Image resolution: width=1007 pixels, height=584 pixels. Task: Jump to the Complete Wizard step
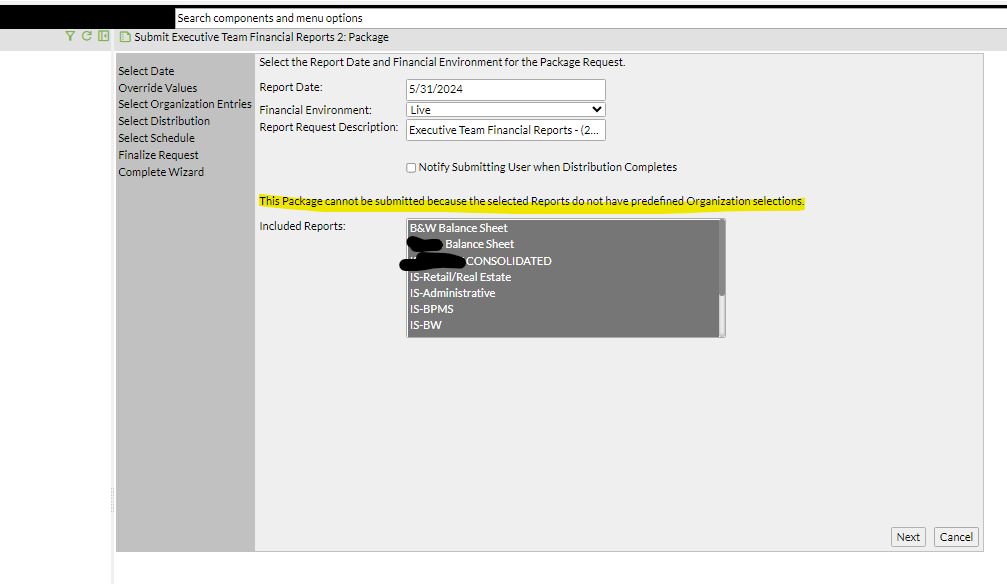161,171
